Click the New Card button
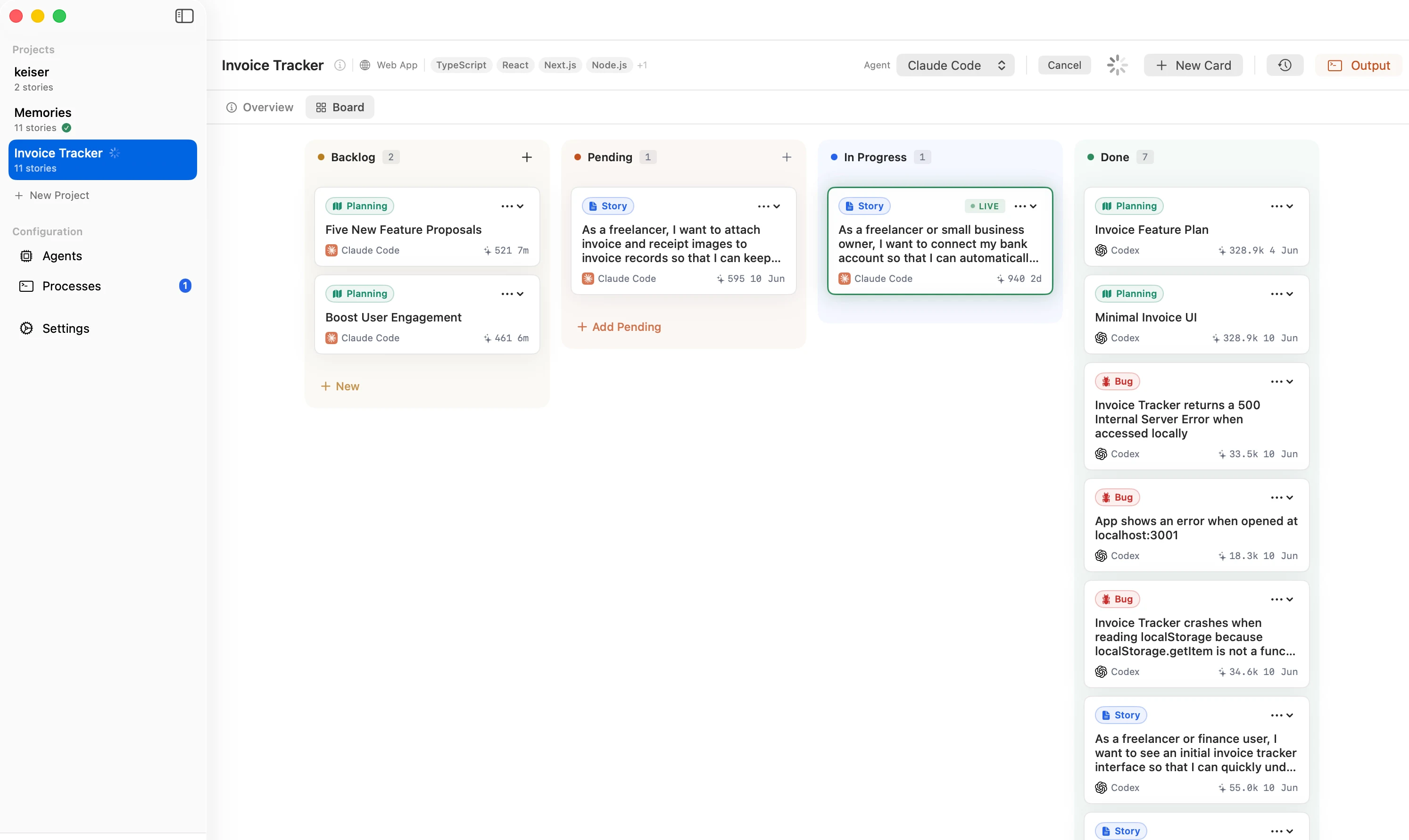 point(1193,65)
